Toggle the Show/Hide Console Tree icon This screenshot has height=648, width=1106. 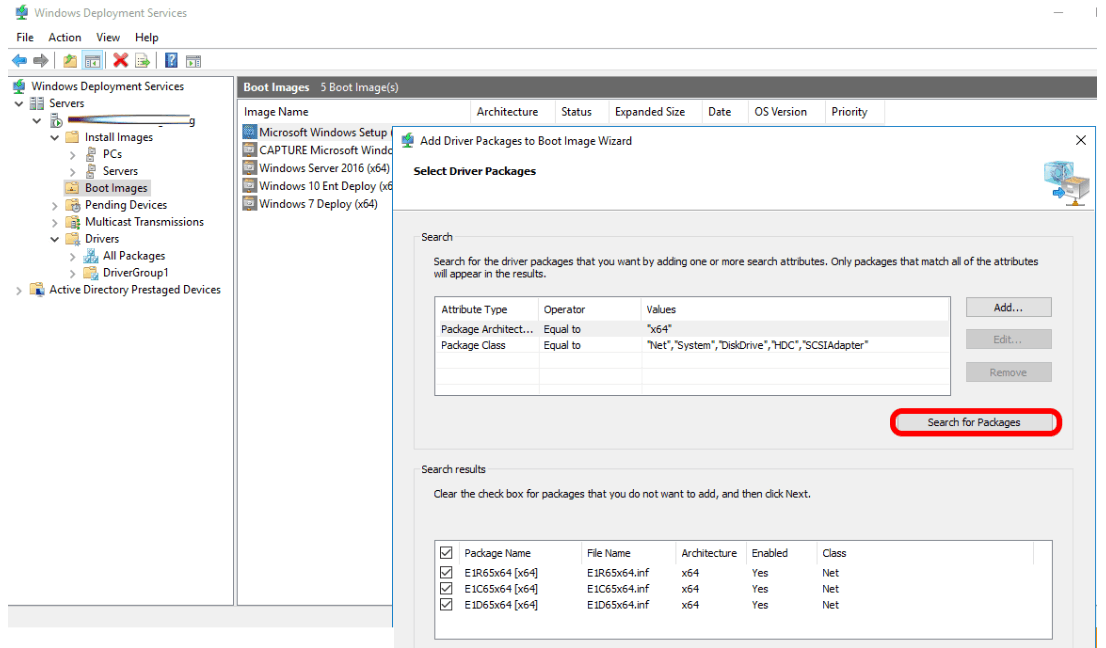click(x=92, y=61)
